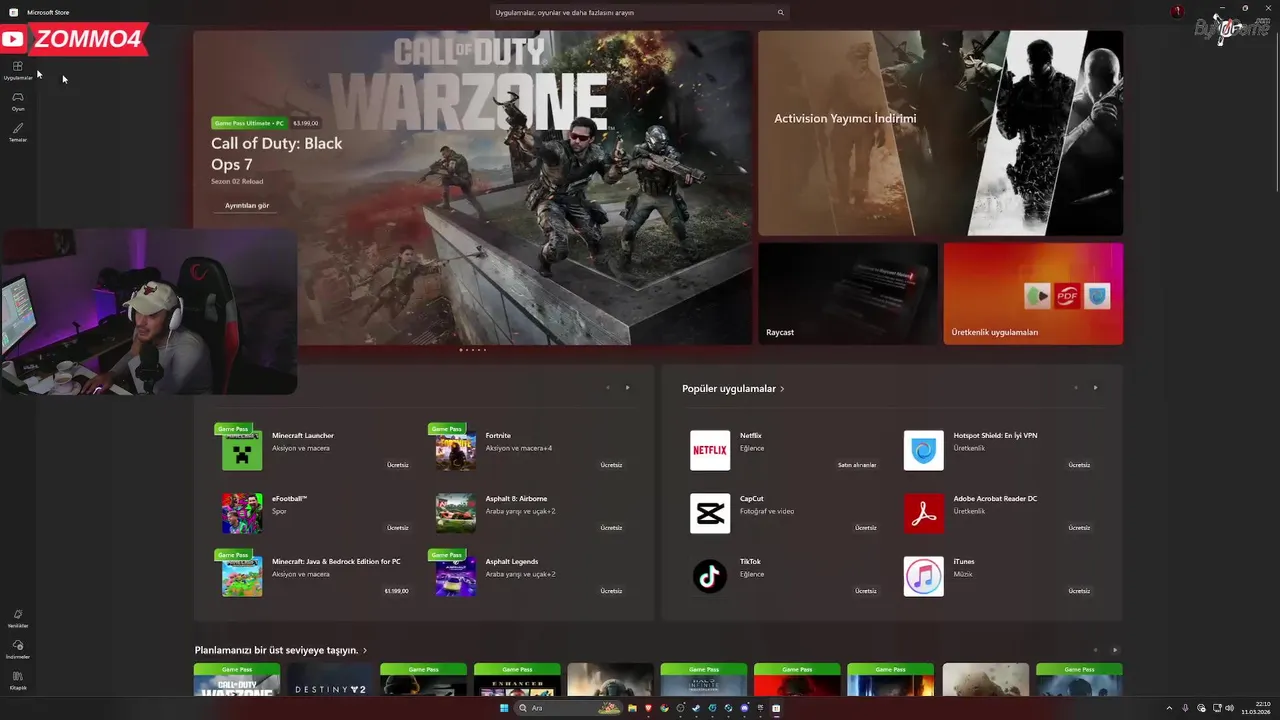Open the Temalar themes section
Viewport: 1280px width, 720px height.
pos(18,132)
